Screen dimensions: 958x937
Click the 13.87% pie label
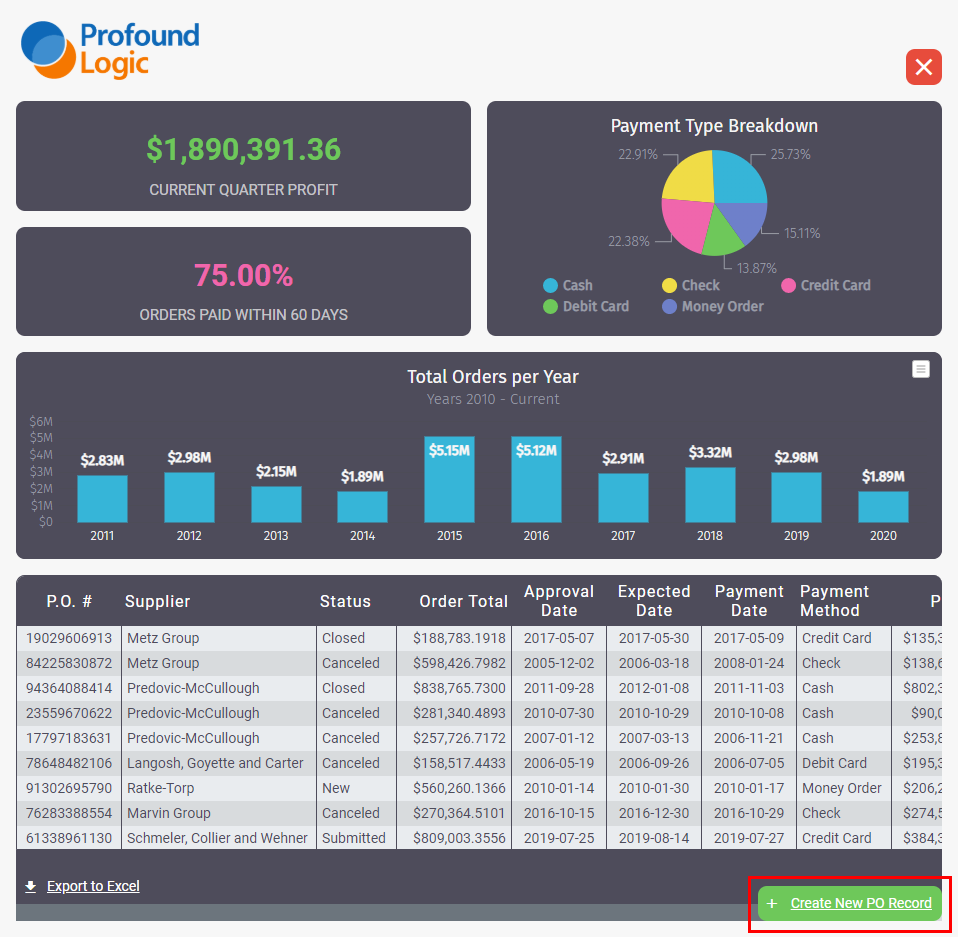[x=756, y=268]
